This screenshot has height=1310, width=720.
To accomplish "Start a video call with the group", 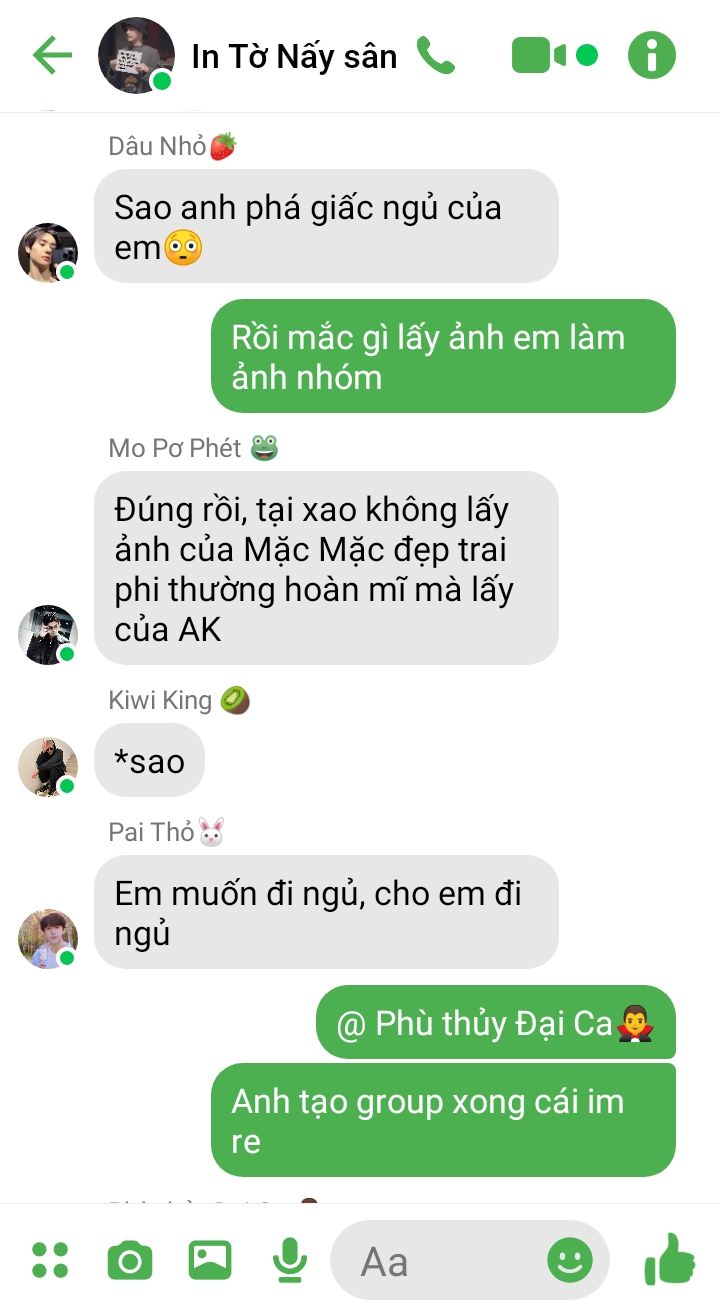I will point(539,55).
